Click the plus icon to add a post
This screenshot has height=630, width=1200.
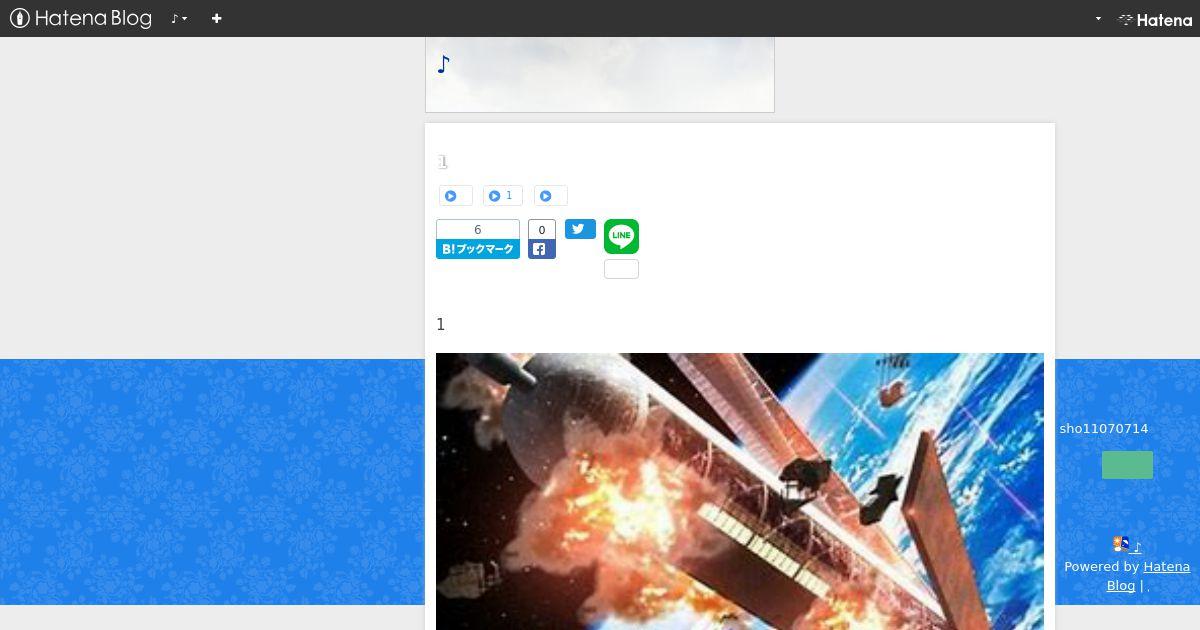[x=216, y=18]
